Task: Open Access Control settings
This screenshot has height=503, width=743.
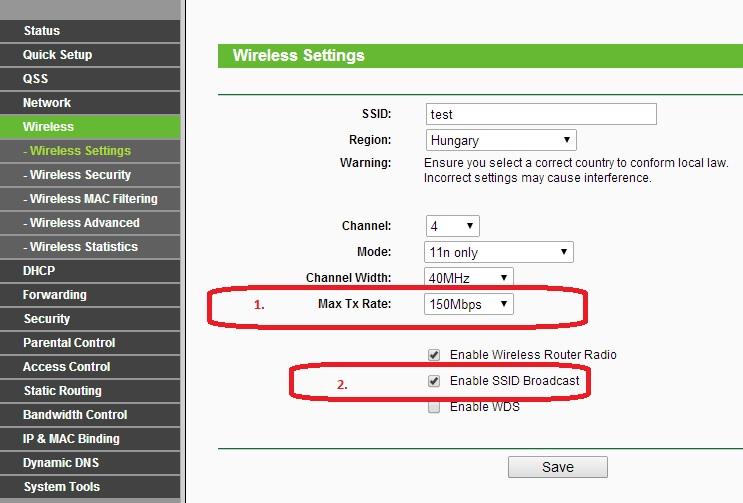Action: [90, 367]
